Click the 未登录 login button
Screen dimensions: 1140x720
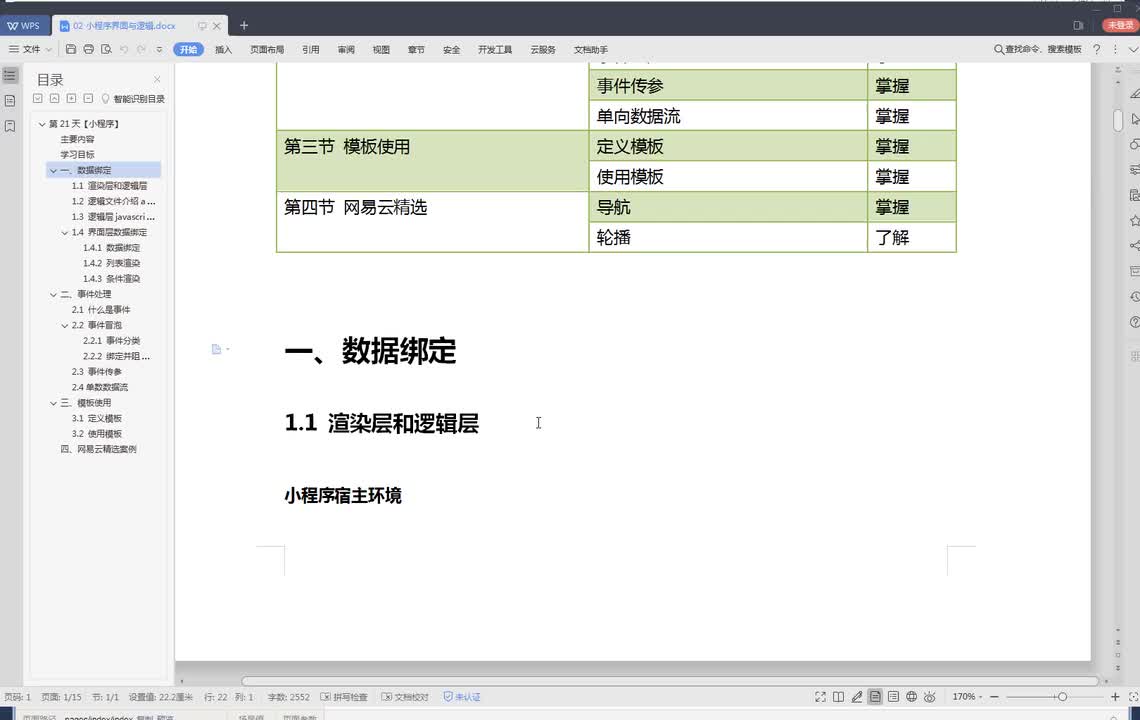point(1120,25)
